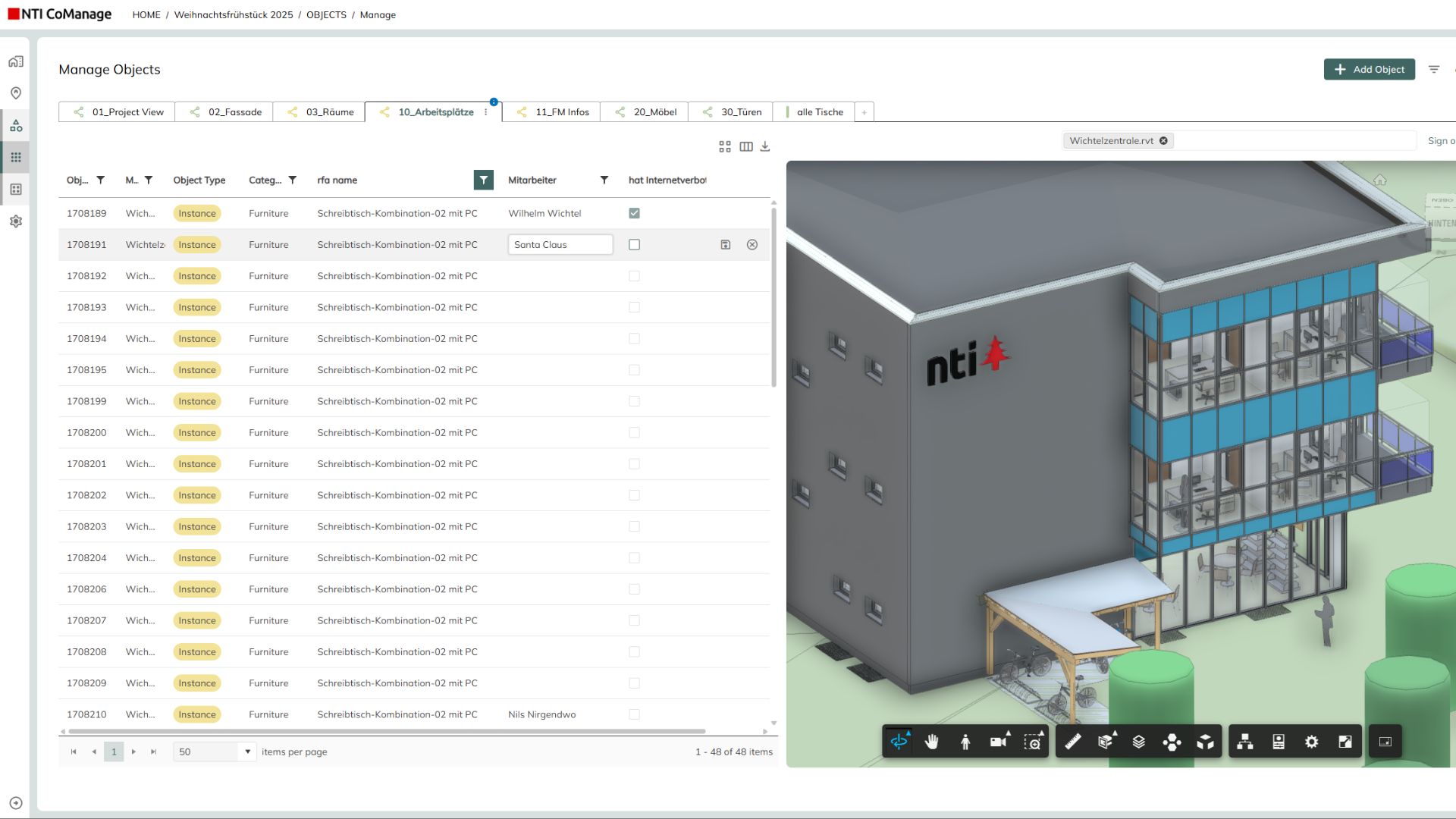This screenshot has height=819, width=1456.
Task: Cancel row editing with X icon
Action: click(752, 245)
